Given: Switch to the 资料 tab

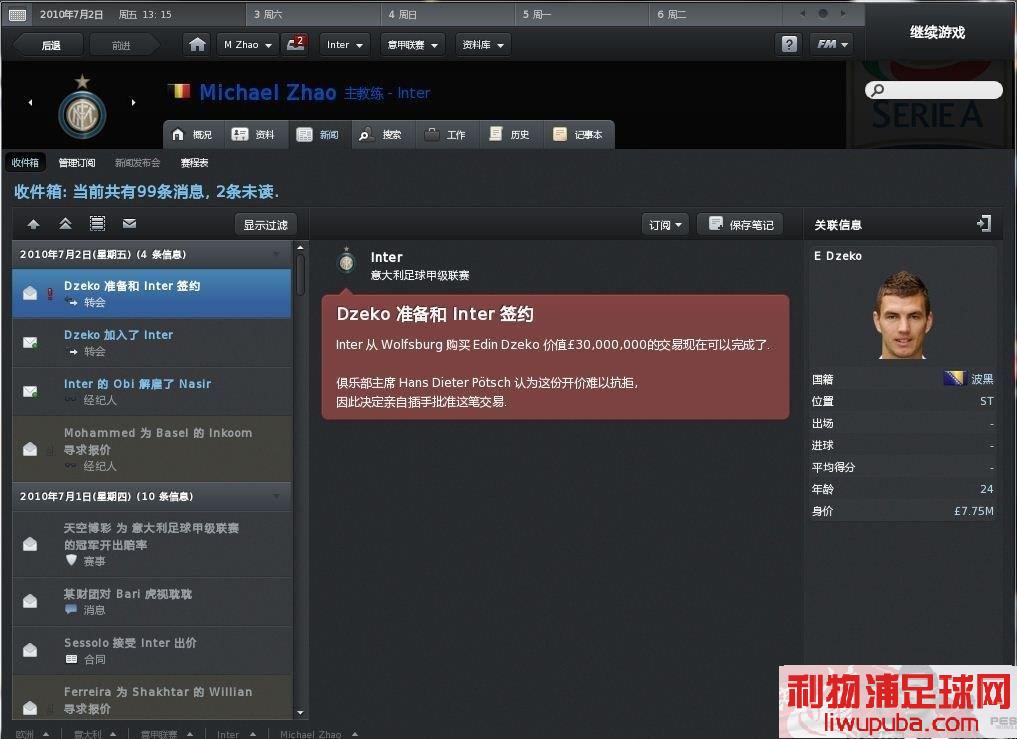Looking at the screenshot, I should (x=254, y=134).
